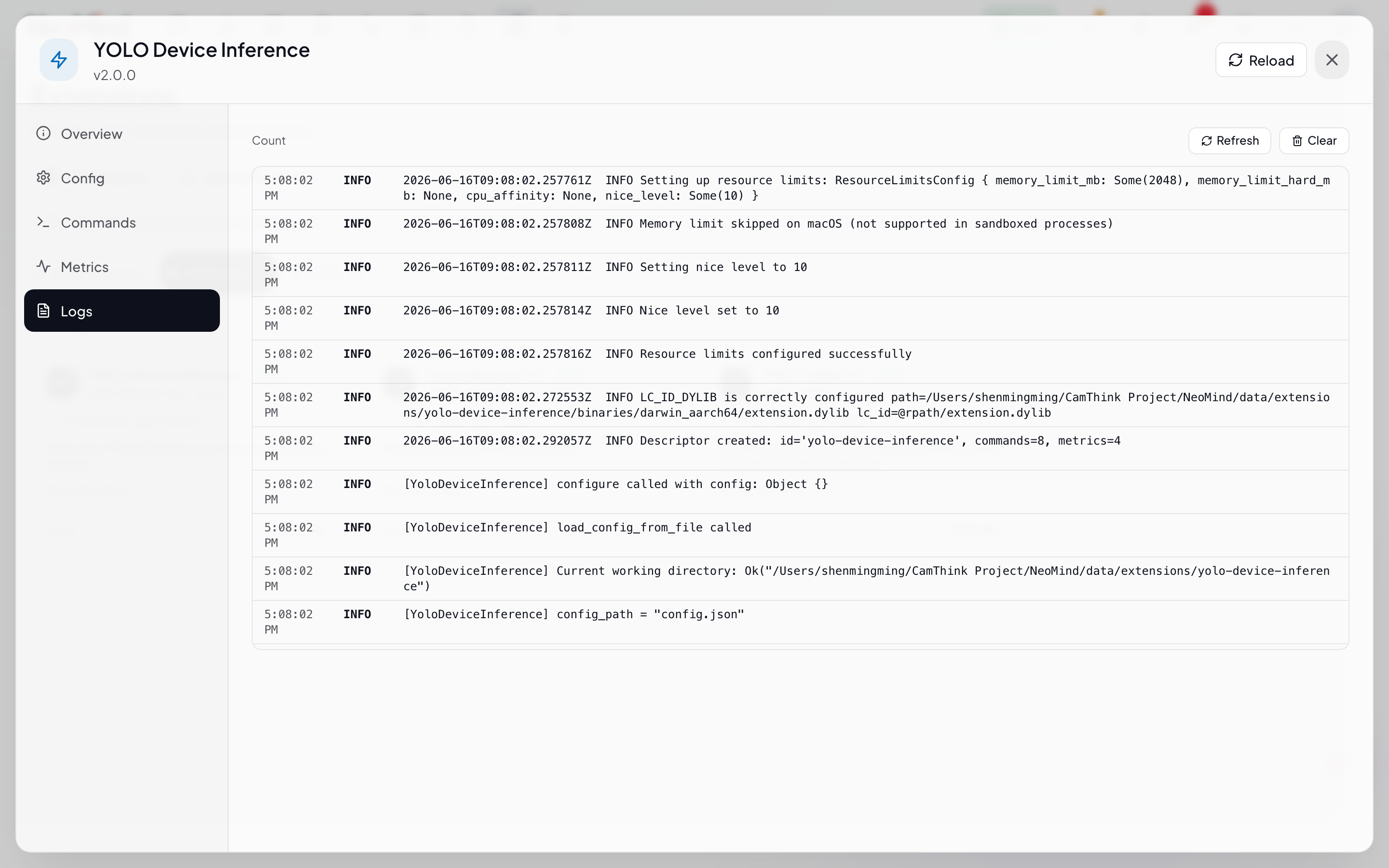Click the Count label above logs
The width and height of the screenshot is (1389, 868).
(269, 141)
